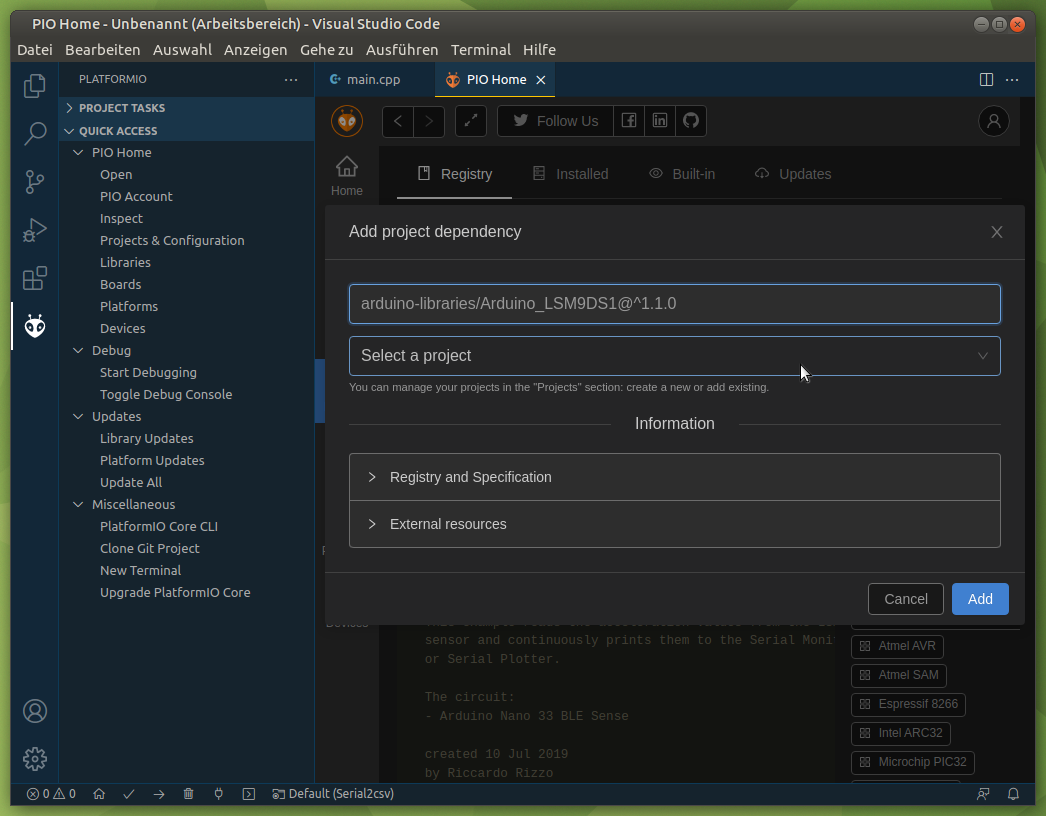Open PlatformIO LinkedIn page icon
This screenshot has width=1046, height=816.
[660, 121]
